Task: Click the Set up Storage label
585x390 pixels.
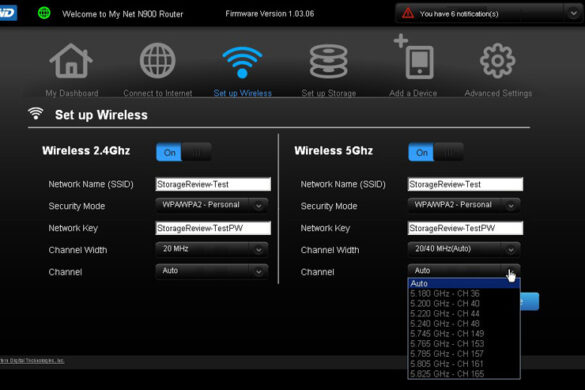Action: [329, 93]
